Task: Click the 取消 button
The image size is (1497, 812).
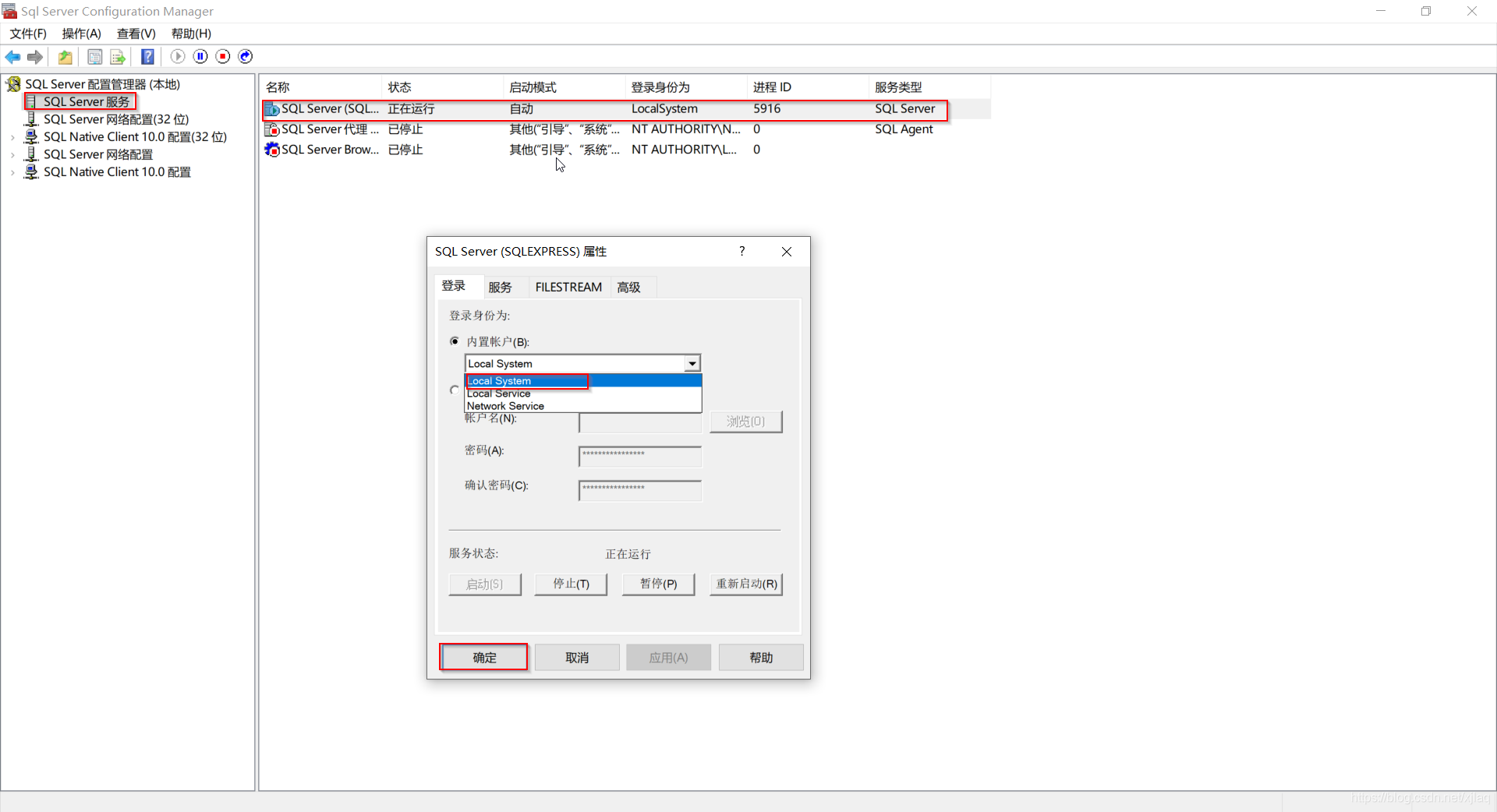Action: tap(577, 658)
